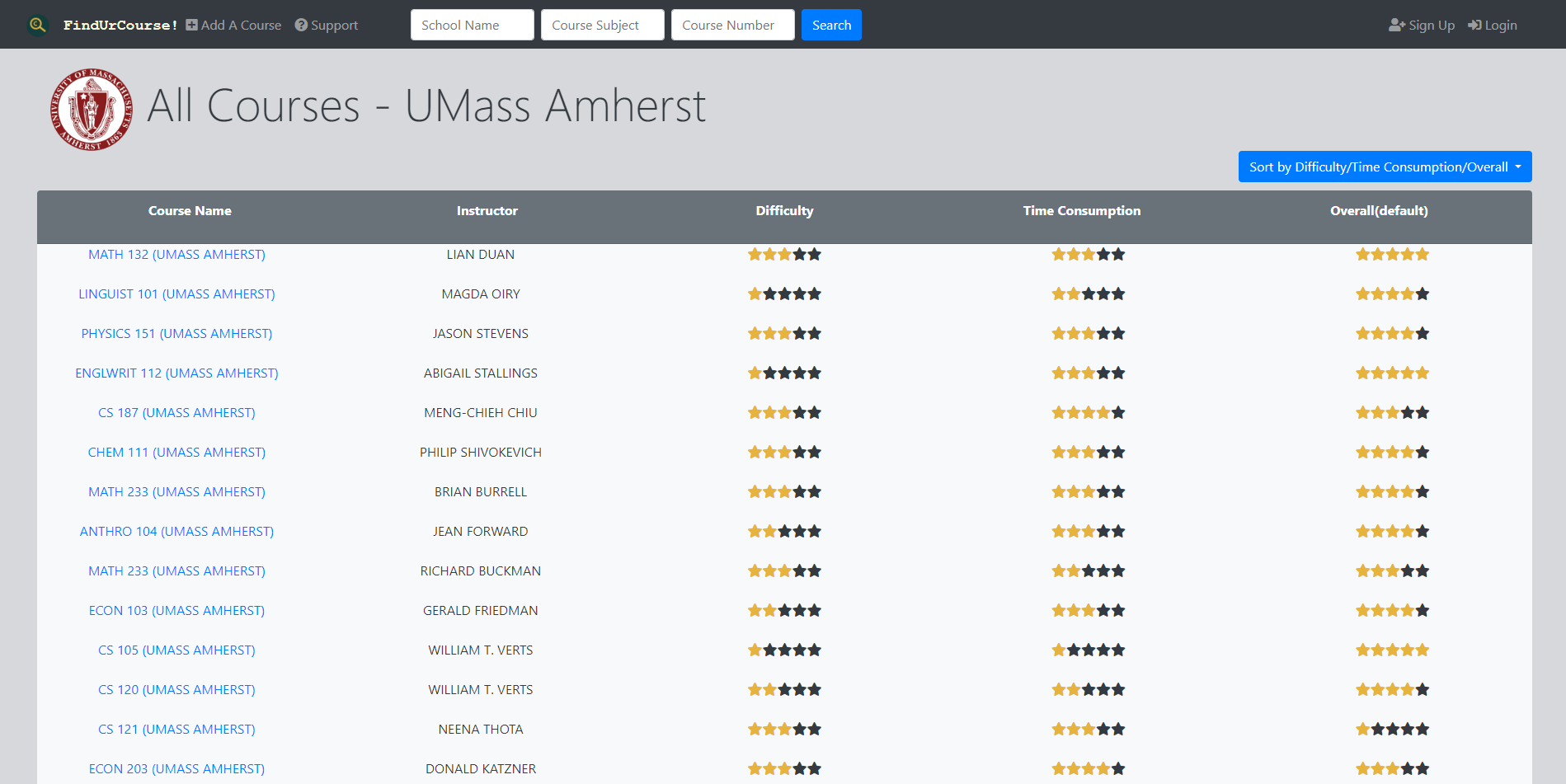Screen dimensions: 1566x784
Task: Open CS 120 (UMASS AMHERST) course link
Action: tap(176, 690)
